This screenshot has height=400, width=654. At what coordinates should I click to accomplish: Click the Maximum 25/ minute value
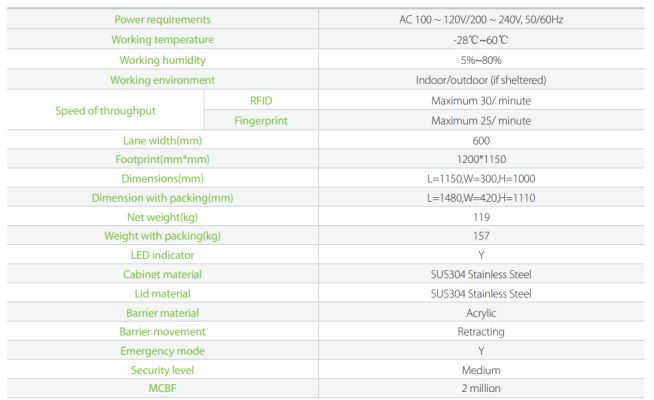[x=481, y=121]
